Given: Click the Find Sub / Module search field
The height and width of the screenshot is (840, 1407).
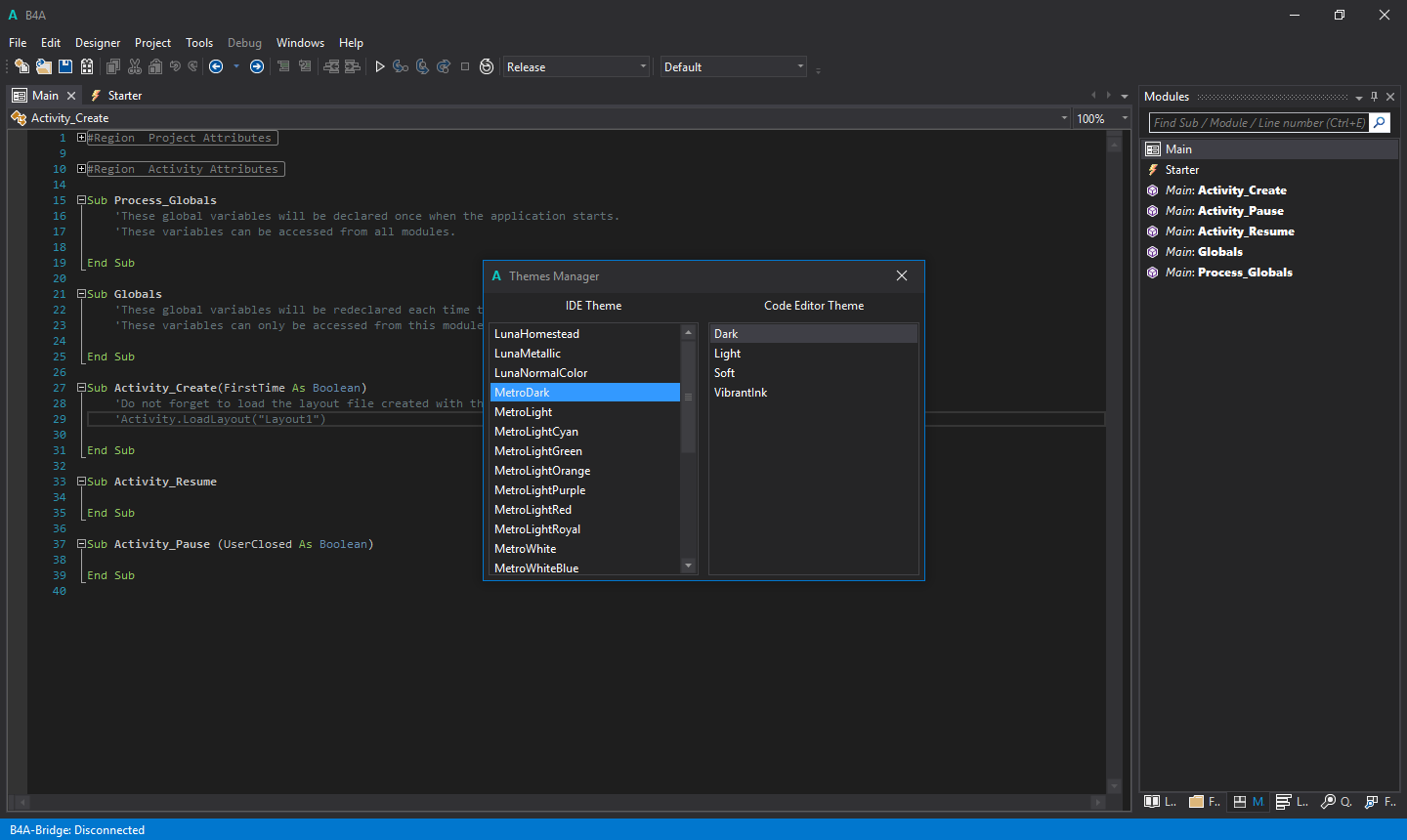Looking at the screenshot, I should point(1258,123).
